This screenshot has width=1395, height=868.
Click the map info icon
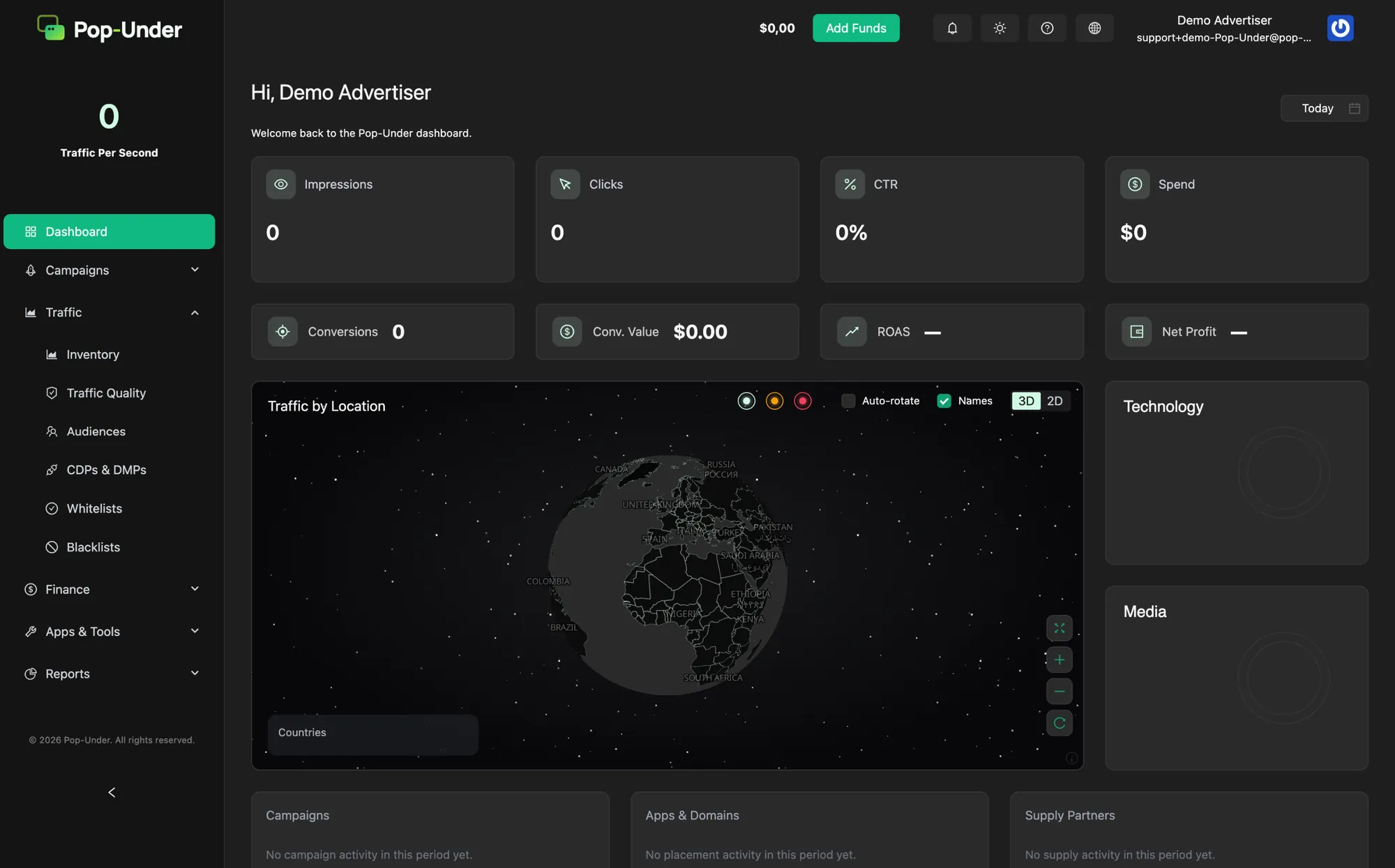(1072, 759)
